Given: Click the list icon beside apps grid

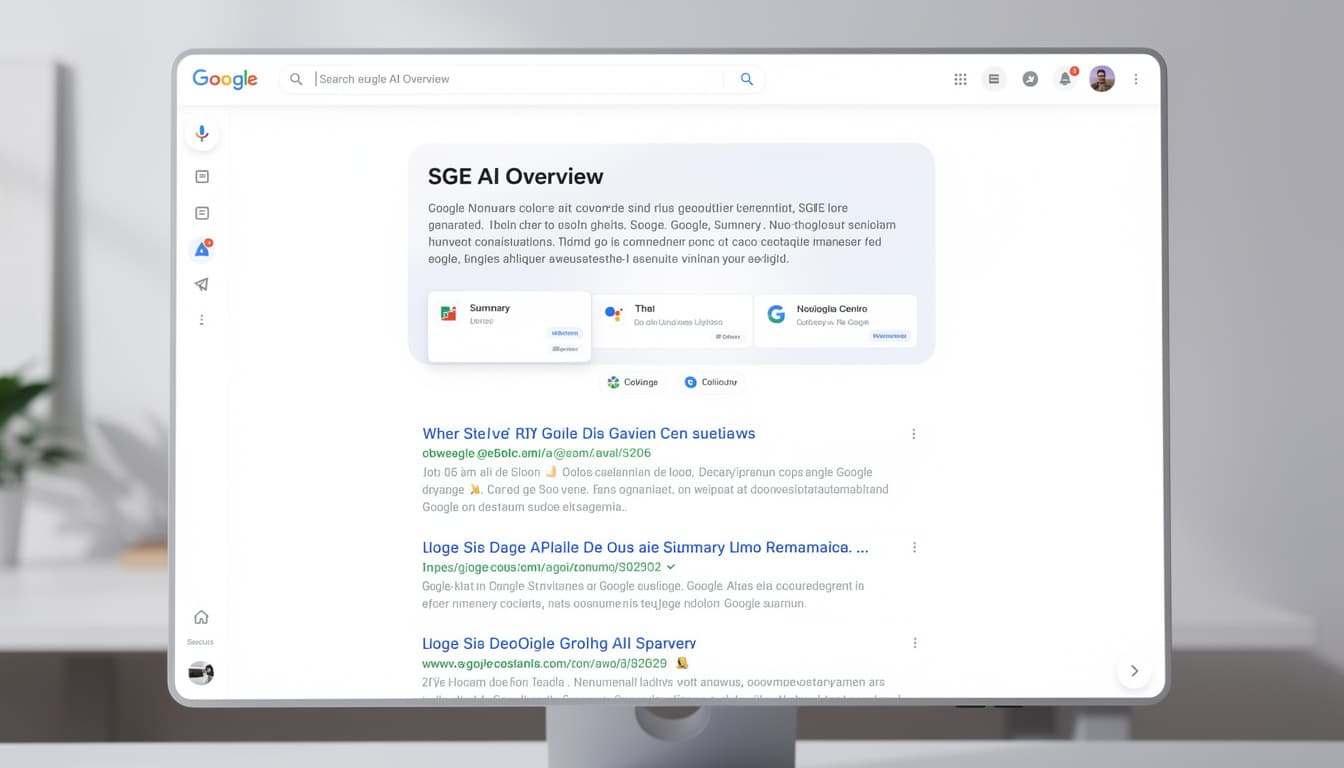Looking at the screenshot, I should [993, 79].
